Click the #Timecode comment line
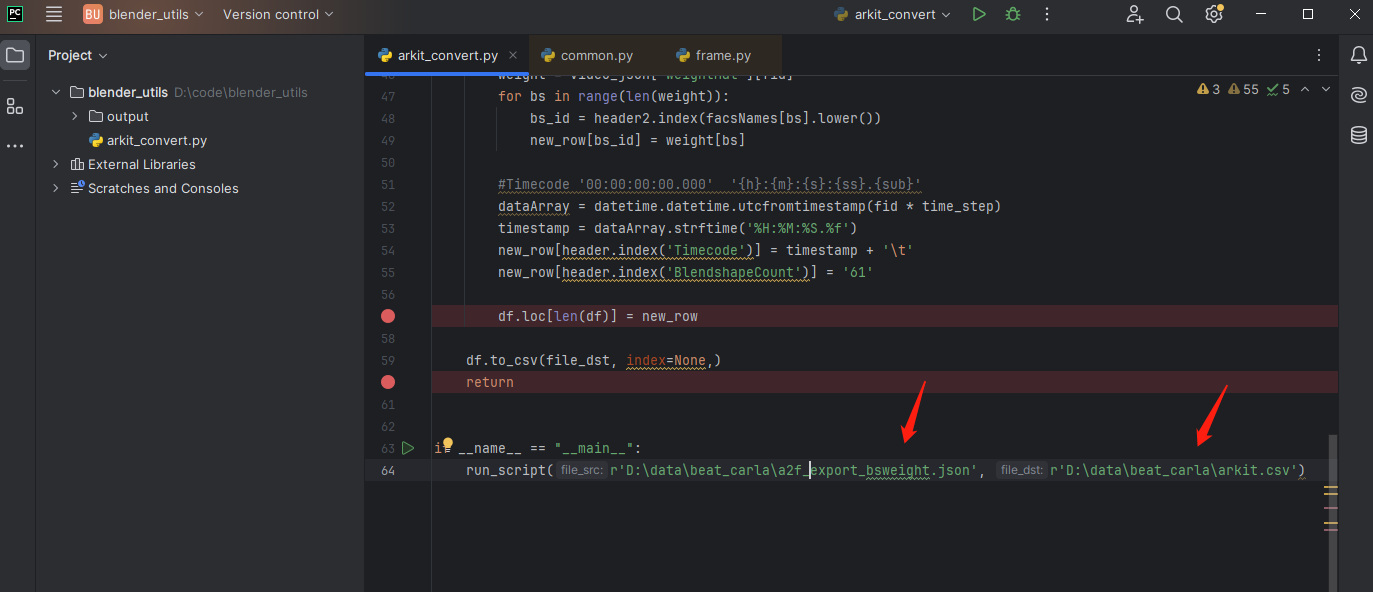The height and width of the screenshot is (592, 1373). [709, 184]
